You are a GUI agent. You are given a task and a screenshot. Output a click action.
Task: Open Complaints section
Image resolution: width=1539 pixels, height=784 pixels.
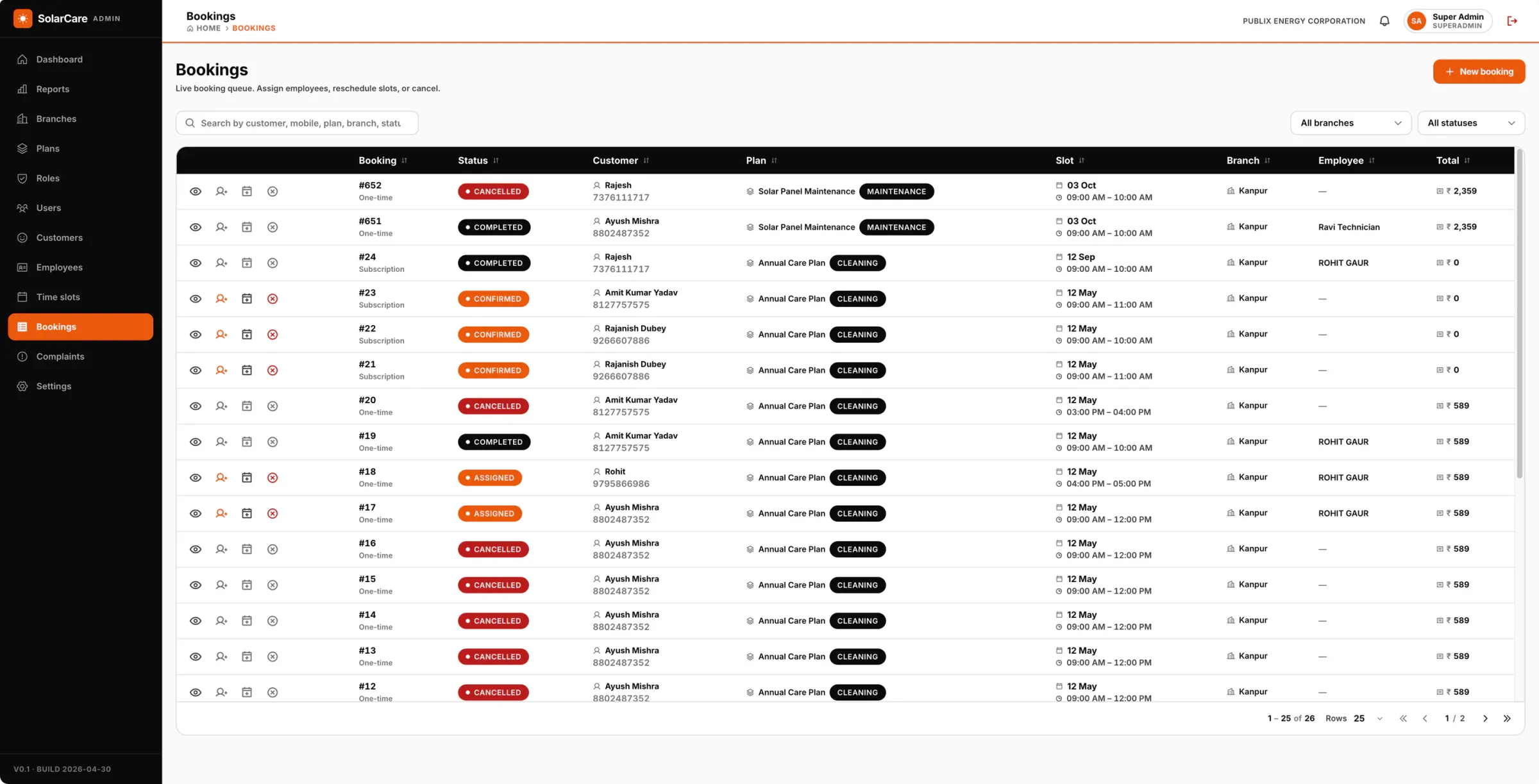click(x=81, y=356)
